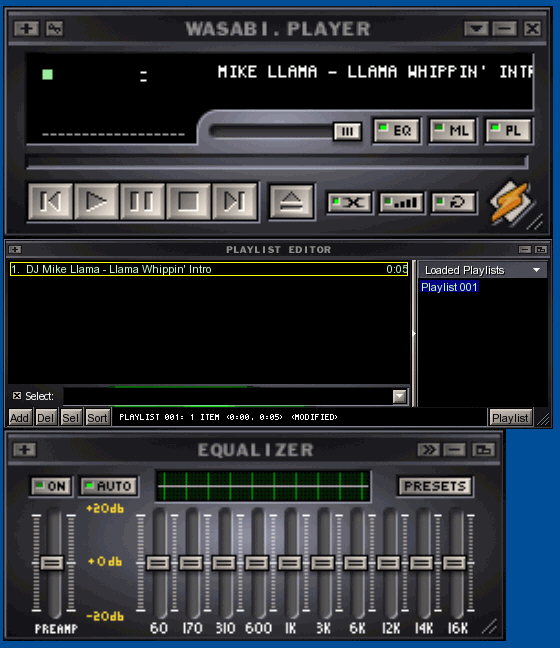Click the Sort button in playlist editor
This screenshot has width=560, height=648.
pos(97,418)
